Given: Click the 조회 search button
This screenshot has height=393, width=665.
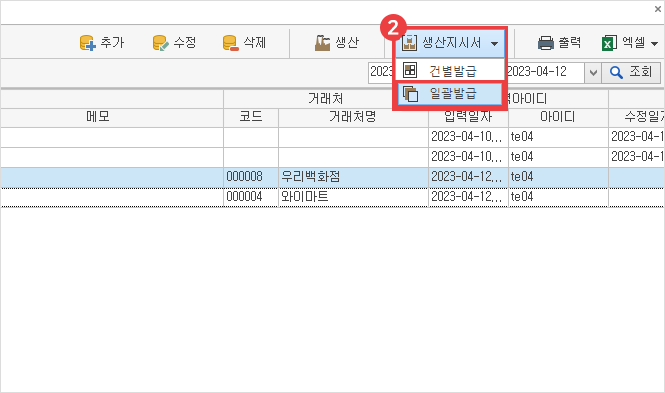Looking at the screenshot, I should (x=631, y=72).
